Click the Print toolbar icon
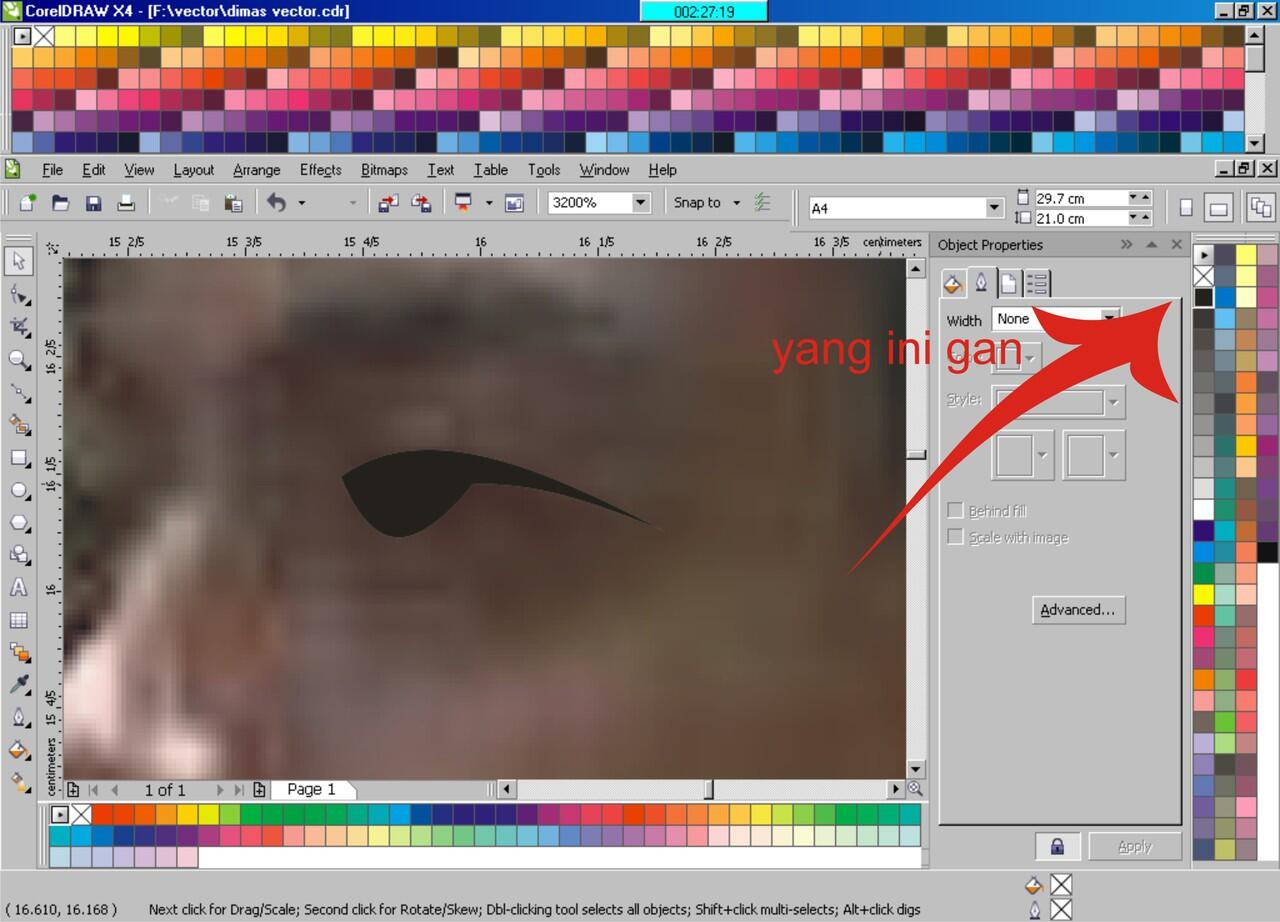Screen dimensions: 1280x922 (126, 203)
